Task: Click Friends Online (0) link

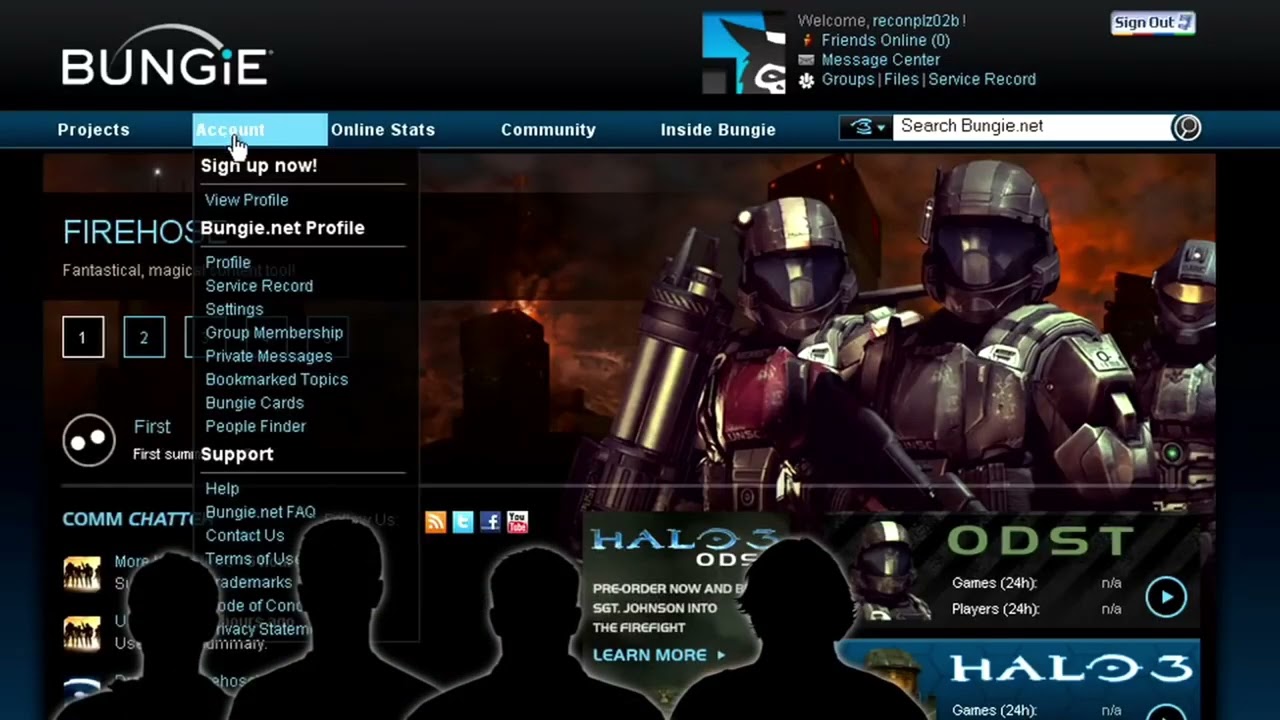Action: click(x=886, y=41)
